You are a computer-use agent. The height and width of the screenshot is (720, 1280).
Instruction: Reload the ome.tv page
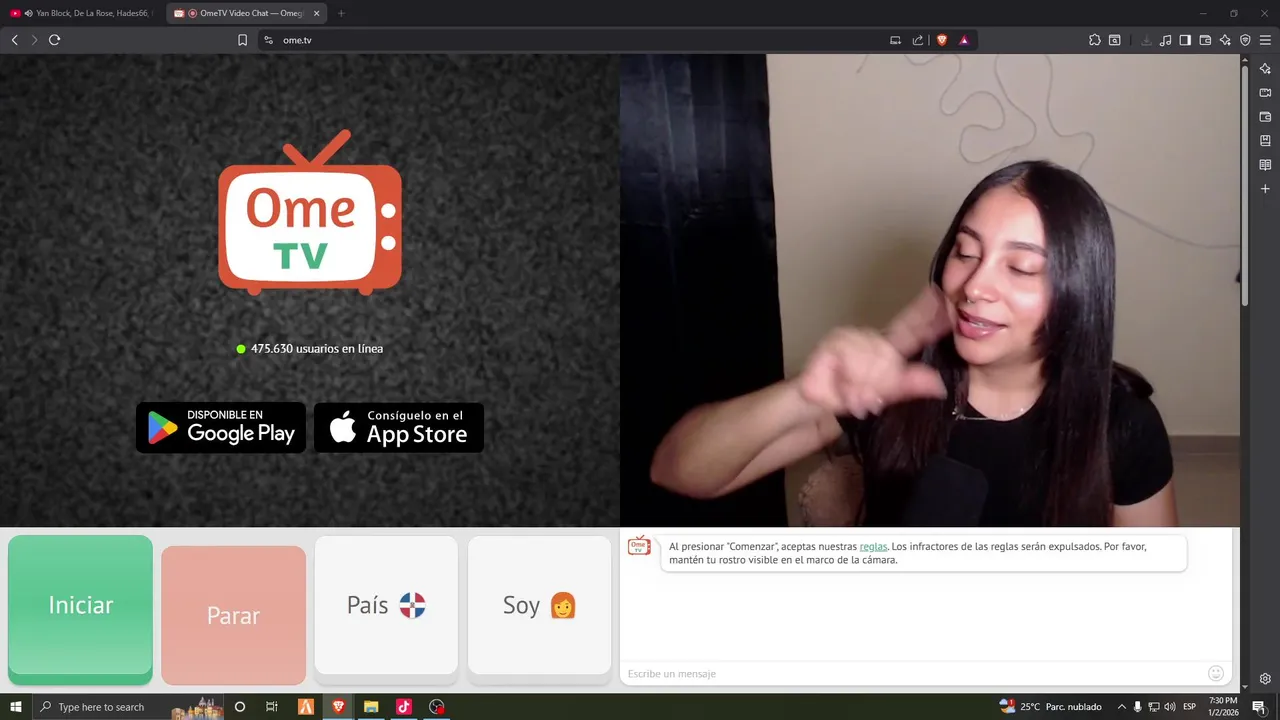[54, 40]
